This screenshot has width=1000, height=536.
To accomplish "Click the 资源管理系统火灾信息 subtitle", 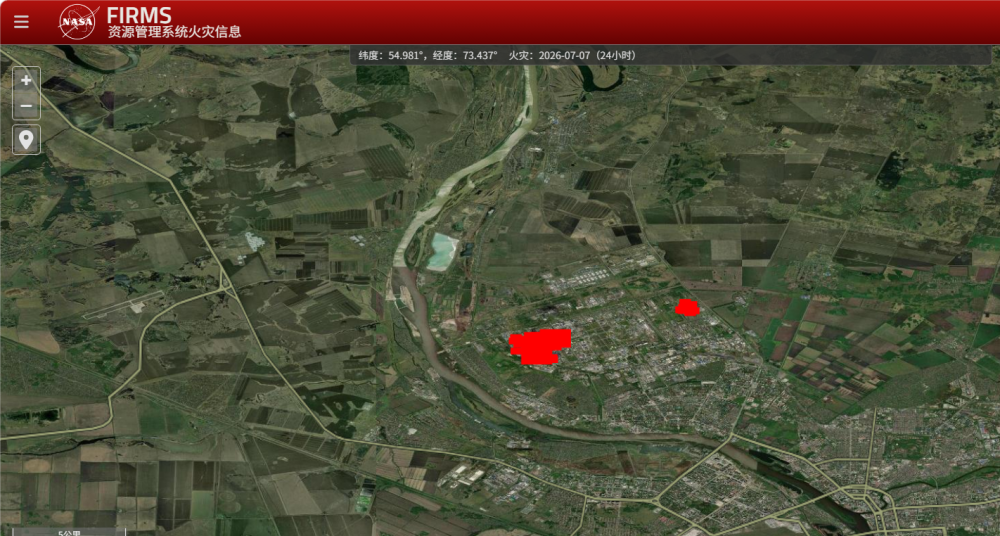I will [174, 32].
